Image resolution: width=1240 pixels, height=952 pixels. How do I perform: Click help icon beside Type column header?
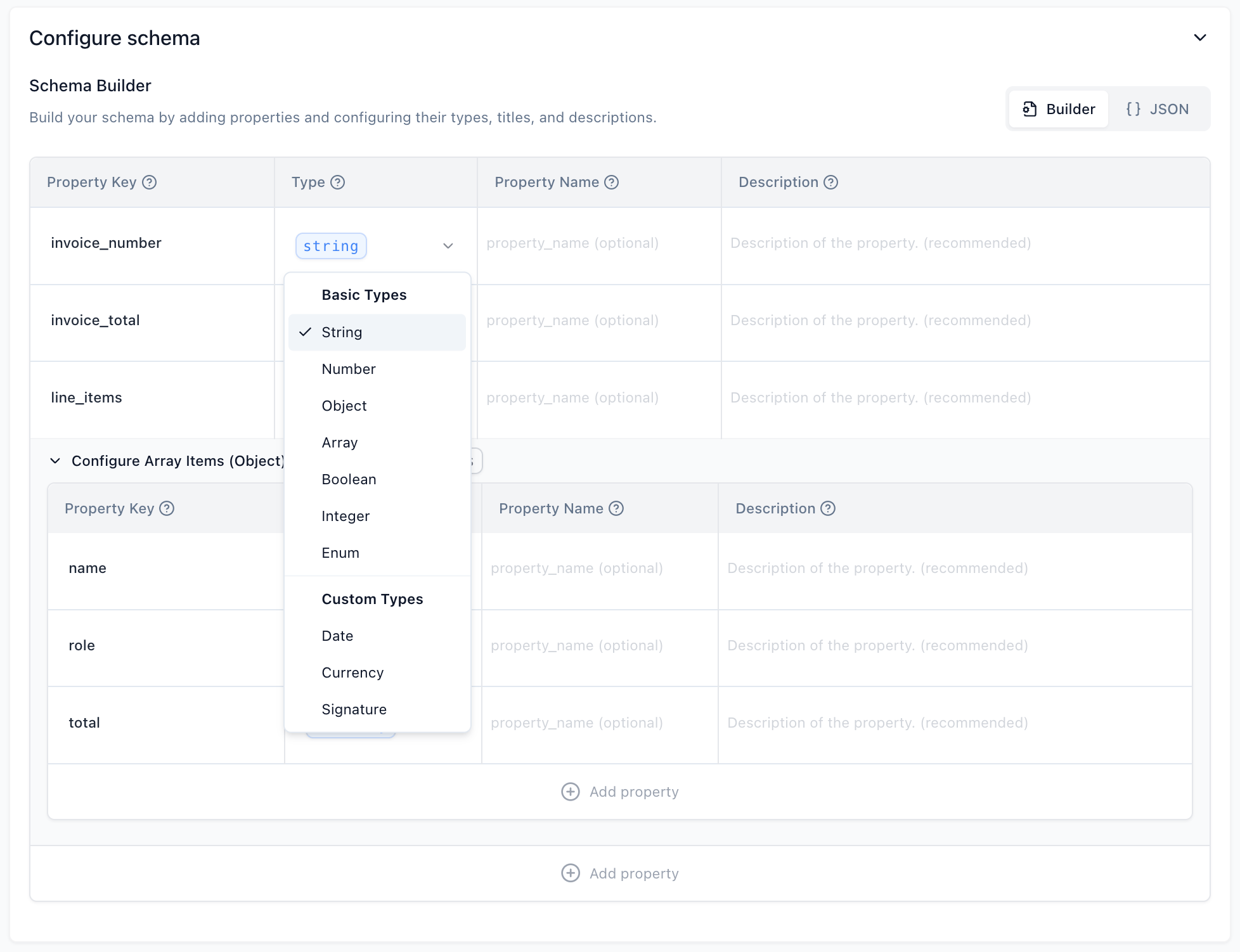point(338,183)
